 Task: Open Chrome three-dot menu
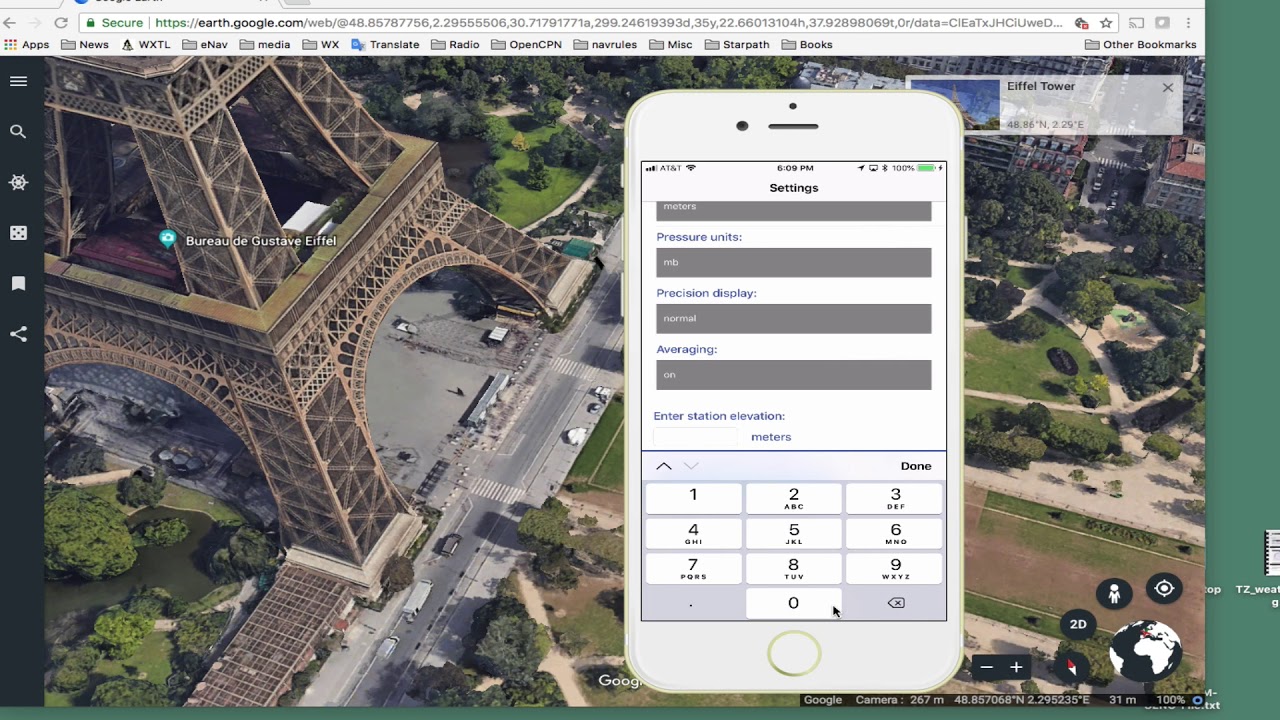click(1188, 22)
